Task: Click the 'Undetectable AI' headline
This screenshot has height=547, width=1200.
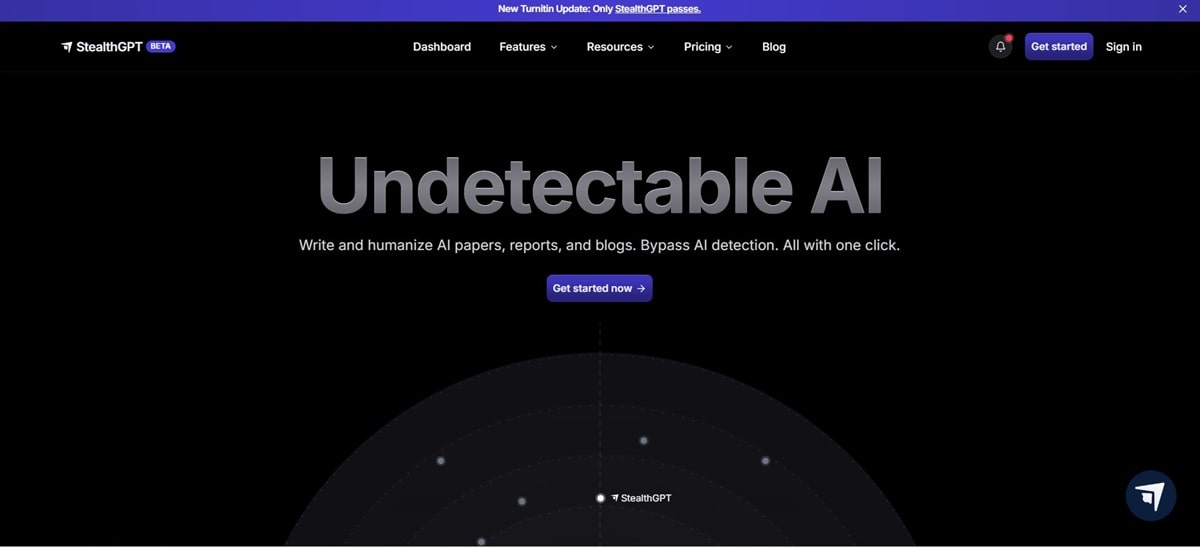Action: pyautogui.click(x=600, y=186)
